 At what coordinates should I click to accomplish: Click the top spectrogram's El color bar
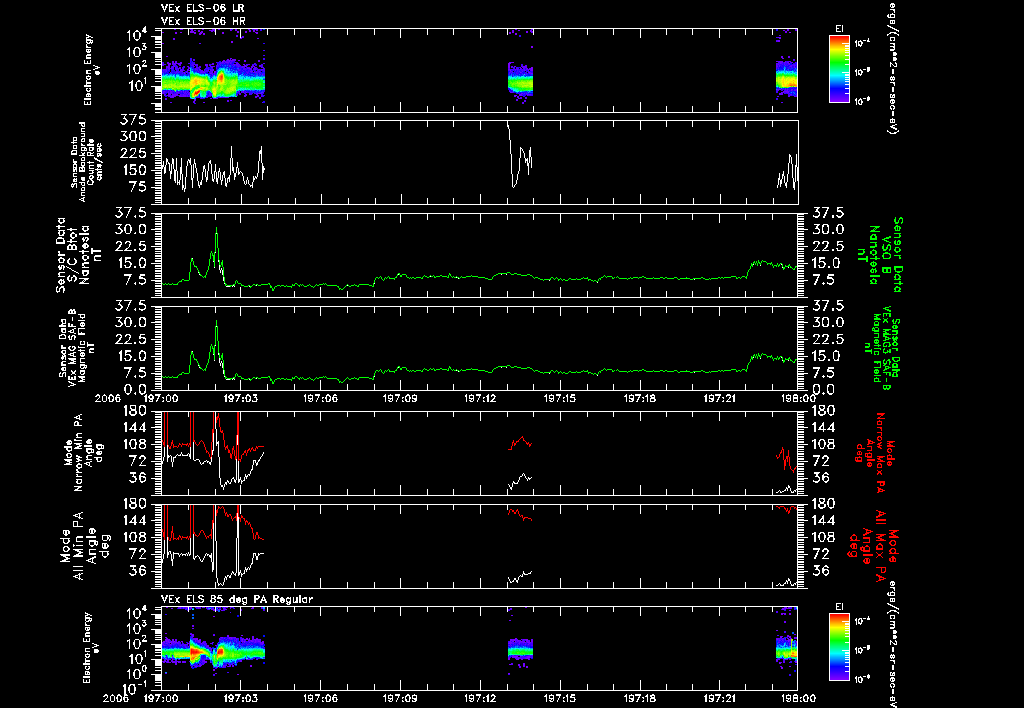[x=839, y=69]
